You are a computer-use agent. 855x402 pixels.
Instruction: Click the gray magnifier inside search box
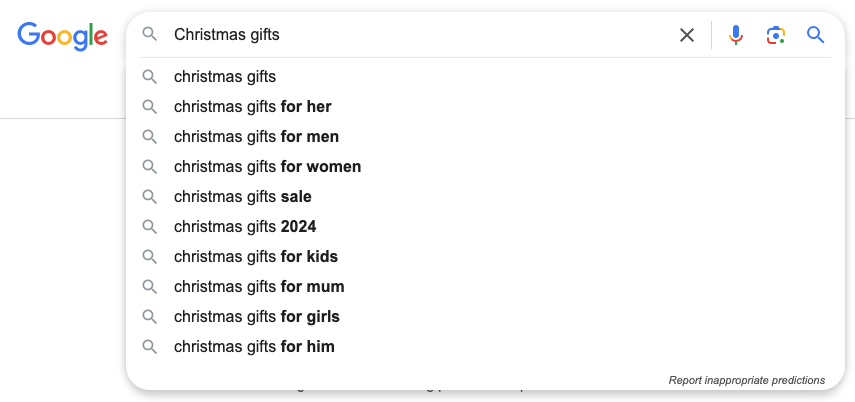(x=150, y=35)
